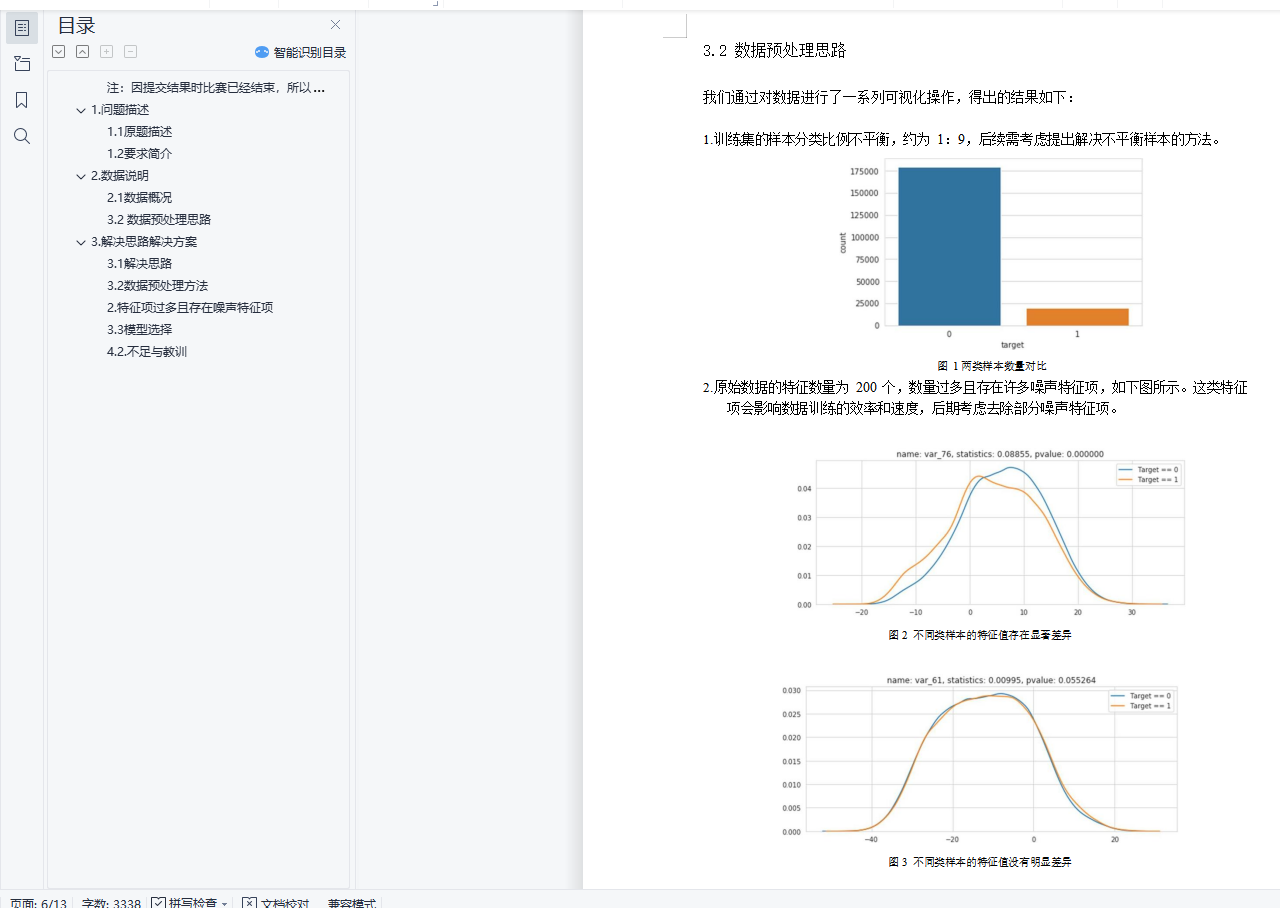1280x908 pixels.
Task: Click the page 6/13 indicator in status bar
Action: pyautogui.click(x=38, y=903)
